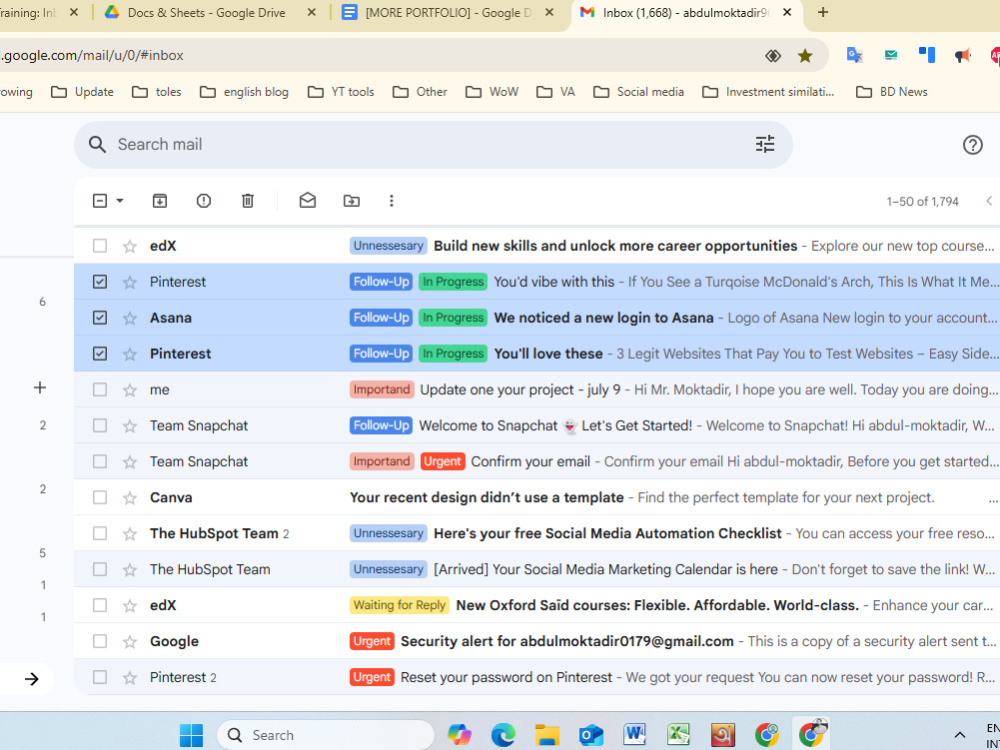
Task: Open Excel from the taskbar
Action: click(x=679, y=735)
